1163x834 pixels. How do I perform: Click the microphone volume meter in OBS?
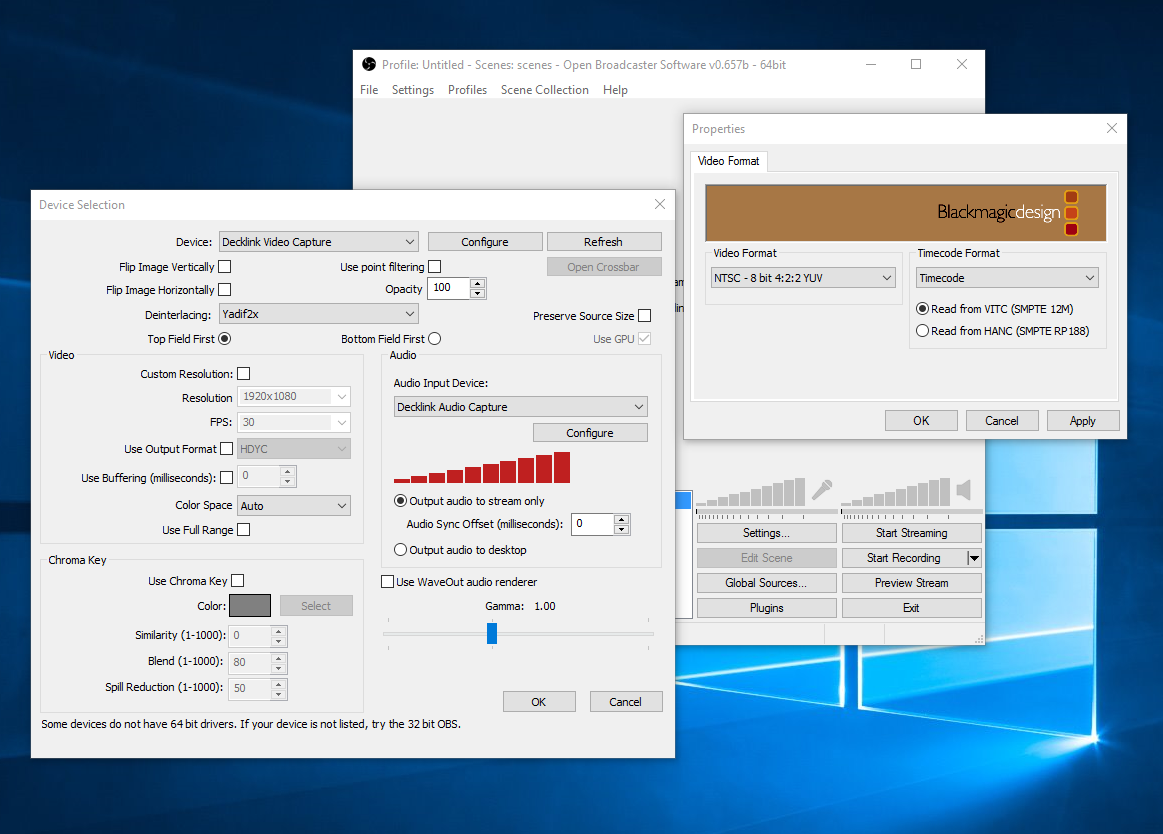click(x=751, y=492)
